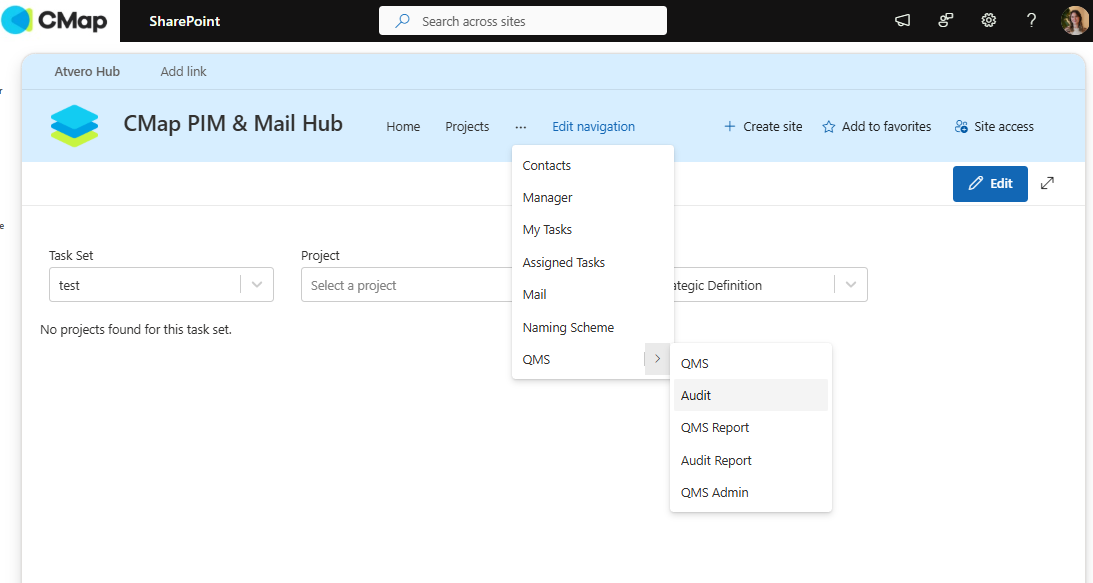Open the navigation overflow ellipsis menu
Image resolution: width=1093 pixels, height=583 pixels.
[521, 127]
